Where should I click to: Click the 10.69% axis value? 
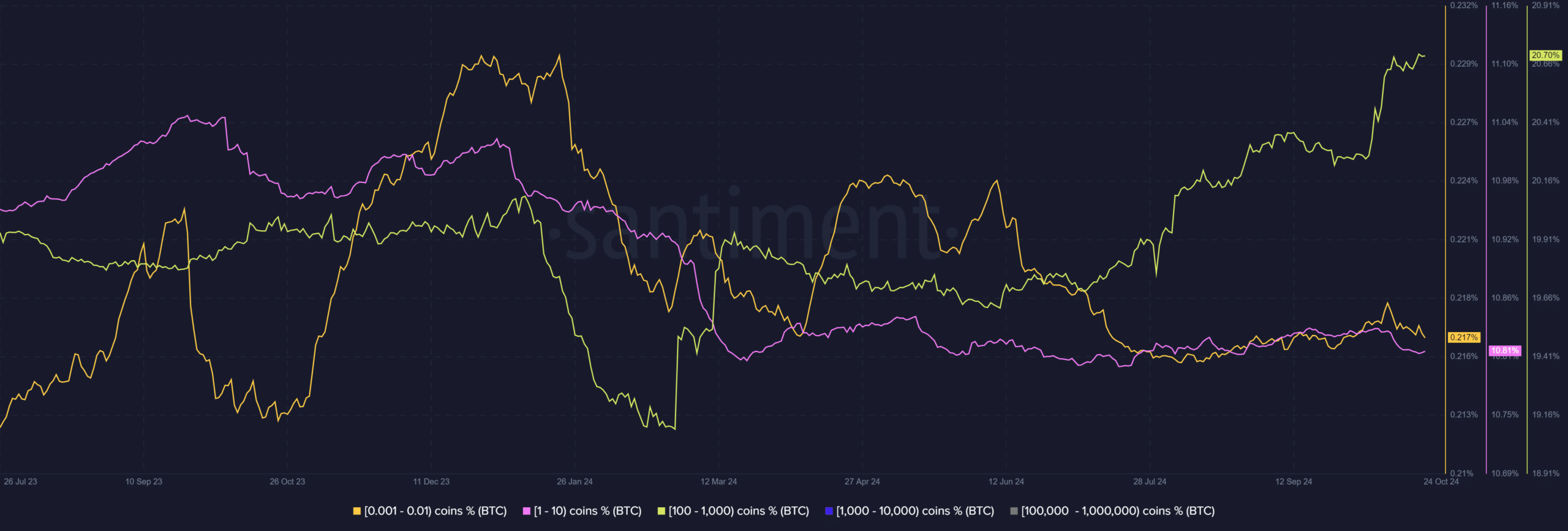[x=1505, y=473]
